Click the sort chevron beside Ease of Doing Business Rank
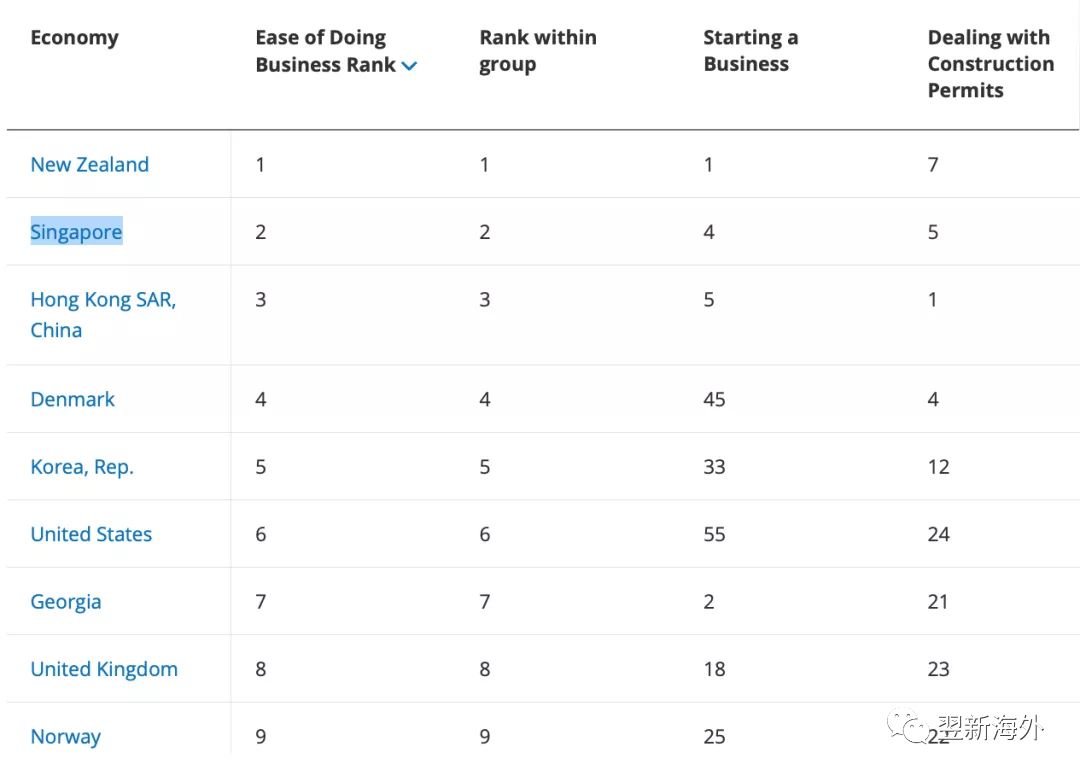 point(409,66)
